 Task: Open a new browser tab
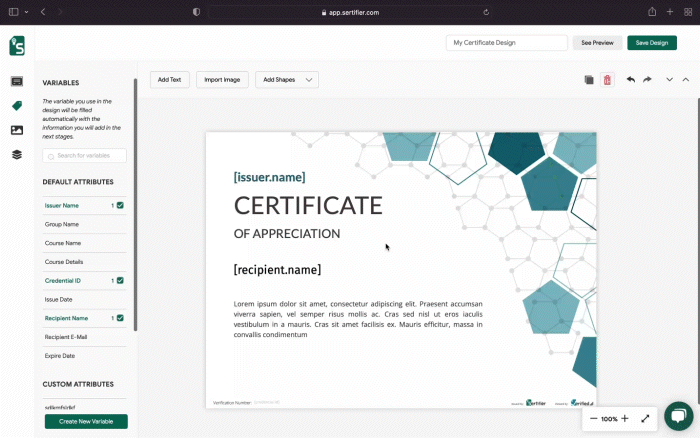click(670, 12)
